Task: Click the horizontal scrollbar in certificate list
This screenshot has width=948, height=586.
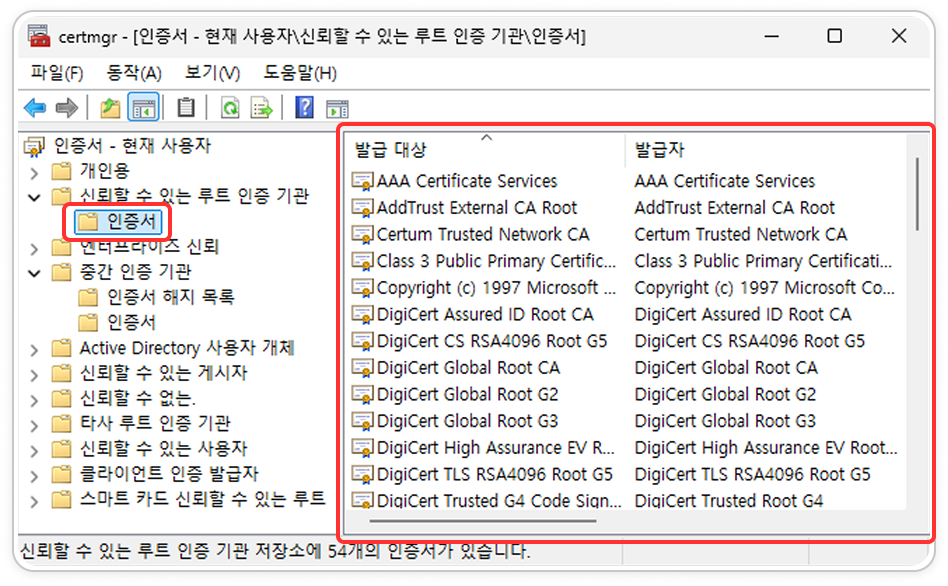Action: click(x=482, y=521)
